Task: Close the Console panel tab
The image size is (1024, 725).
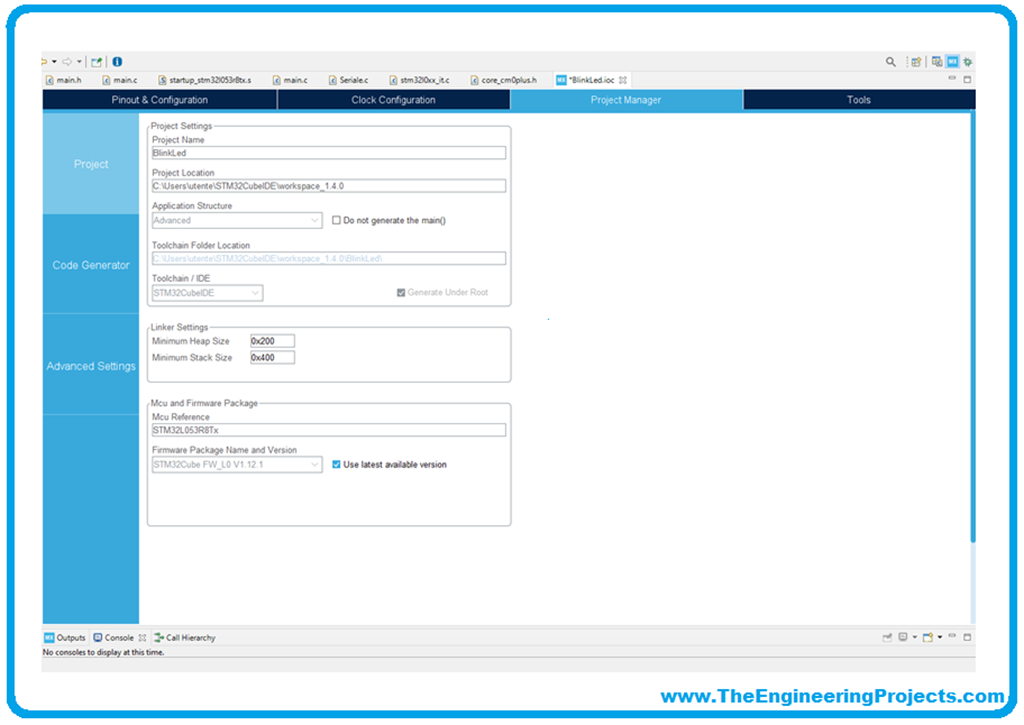Action: [142, 637]
